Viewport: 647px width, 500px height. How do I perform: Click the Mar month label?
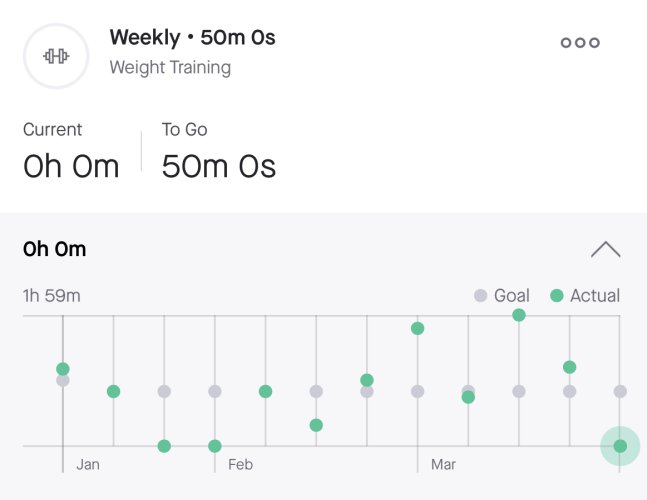point(443,465)
